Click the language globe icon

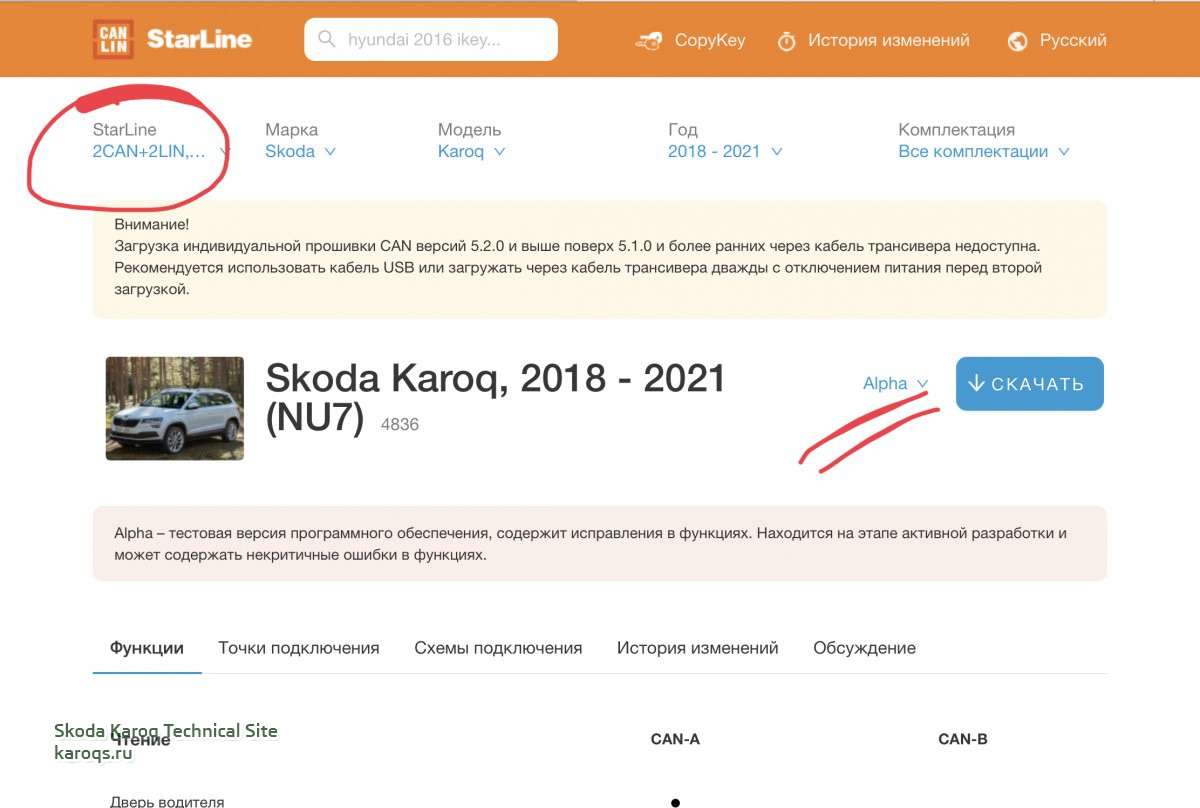pos(1018,41)
